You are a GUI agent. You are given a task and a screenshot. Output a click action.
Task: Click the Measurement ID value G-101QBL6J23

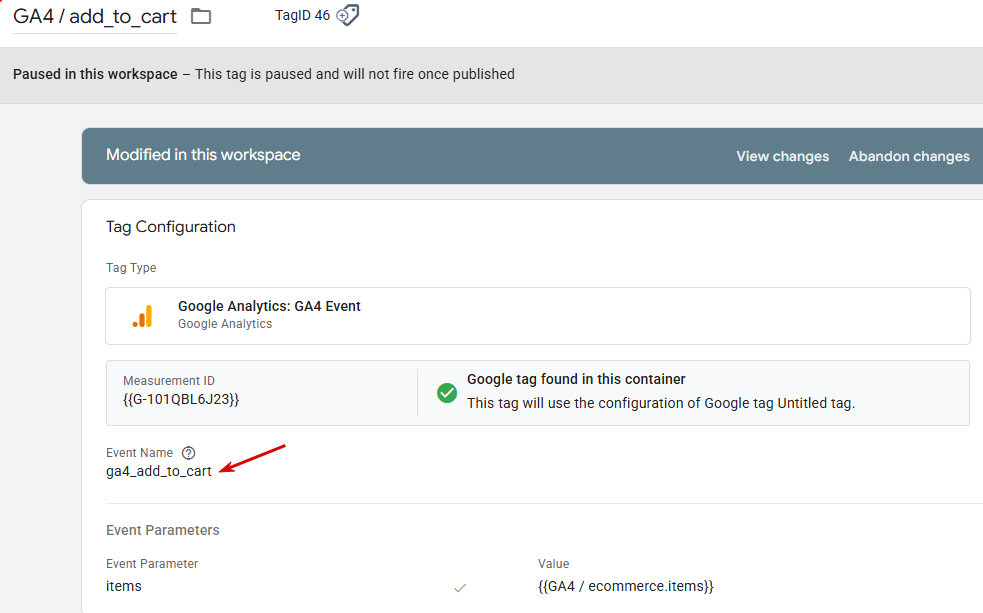[x=181, y=399]
